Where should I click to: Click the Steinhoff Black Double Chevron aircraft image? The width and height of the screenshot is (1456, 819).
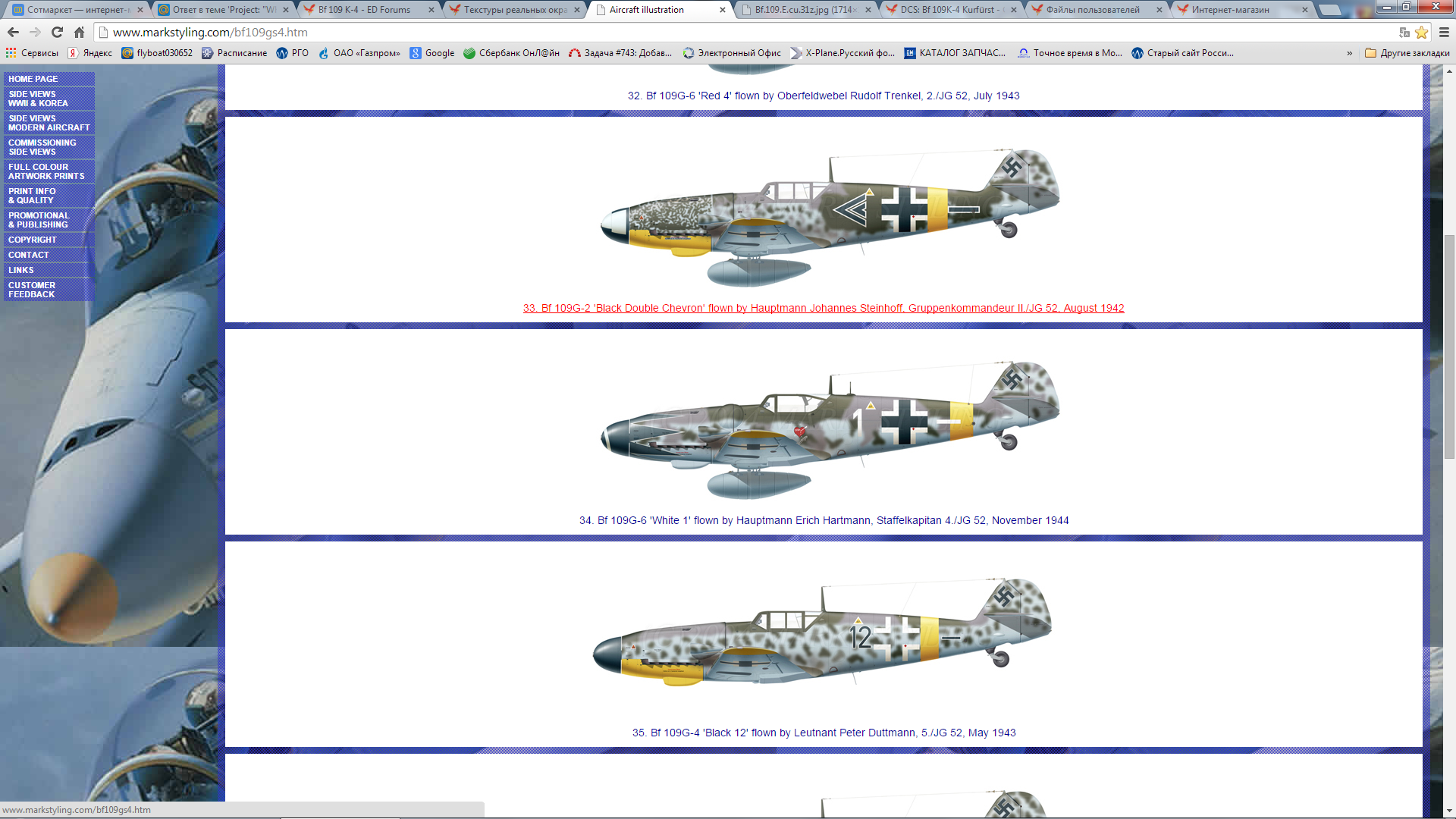(830, 218)
